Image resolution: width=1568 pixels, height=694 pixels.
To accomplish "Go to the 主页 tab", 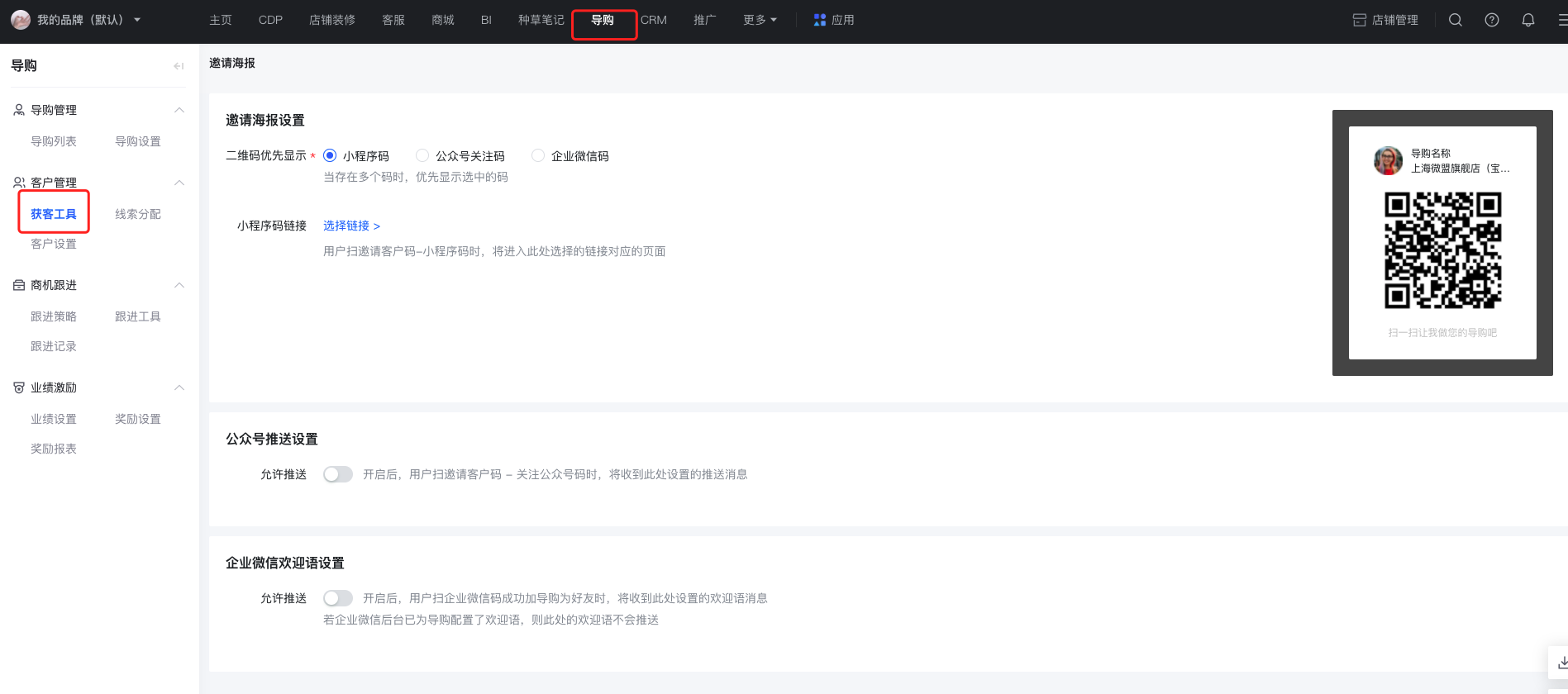I will point(221,20).
